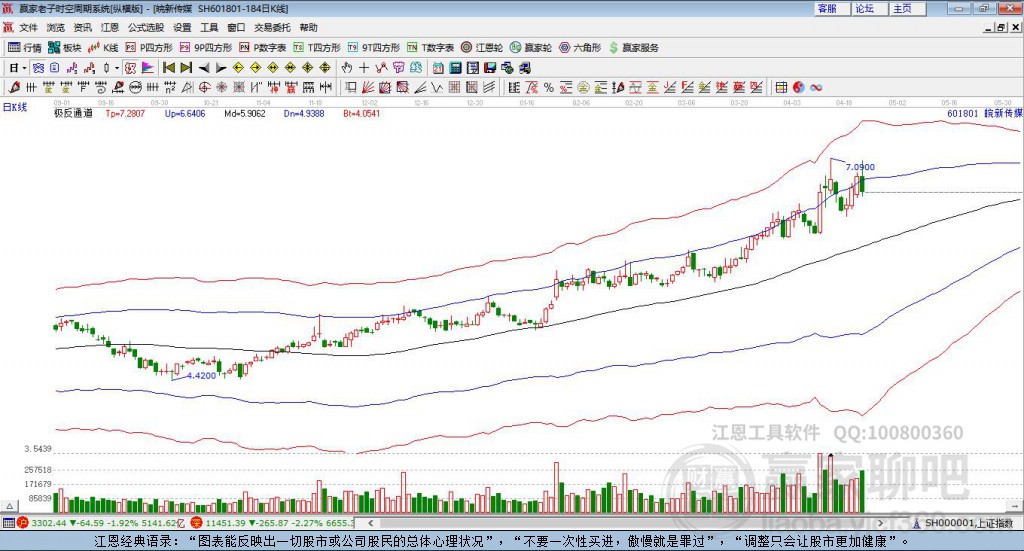Click the last yellow diamond four-arrow icon
Image resolution: width=1024 pixels, height=551 pixels.
[x=325, y=68]
